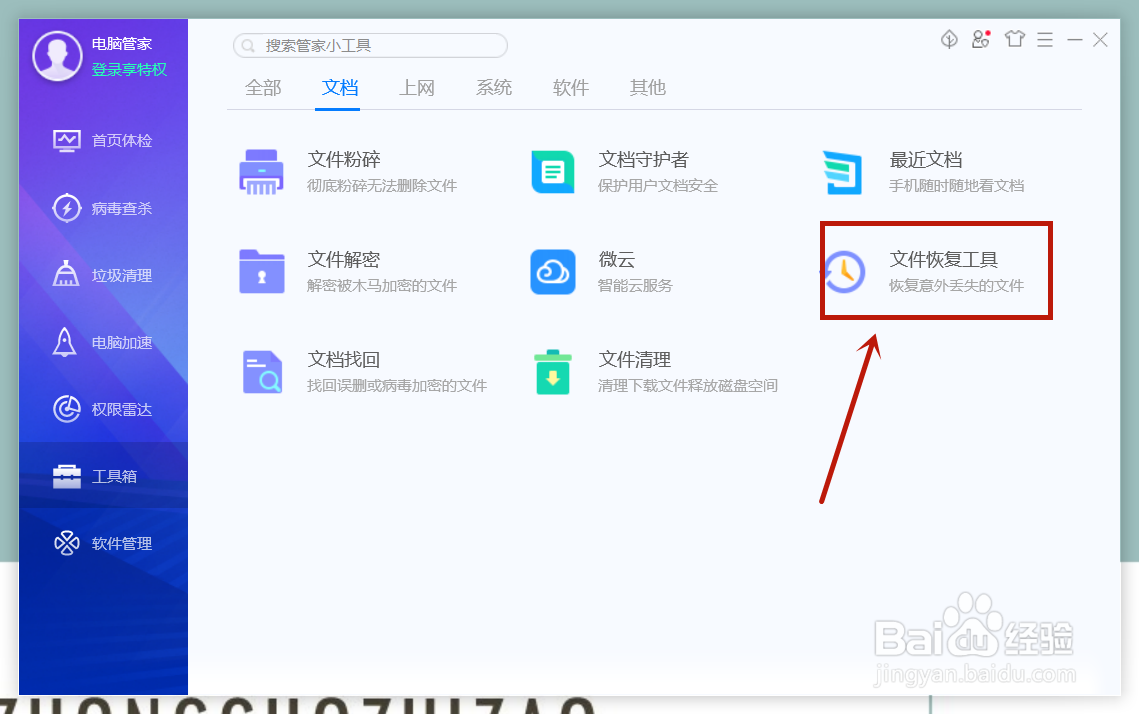Select 首页体检 in the sidebar
1139x714 pixels.
coord(103,140)
